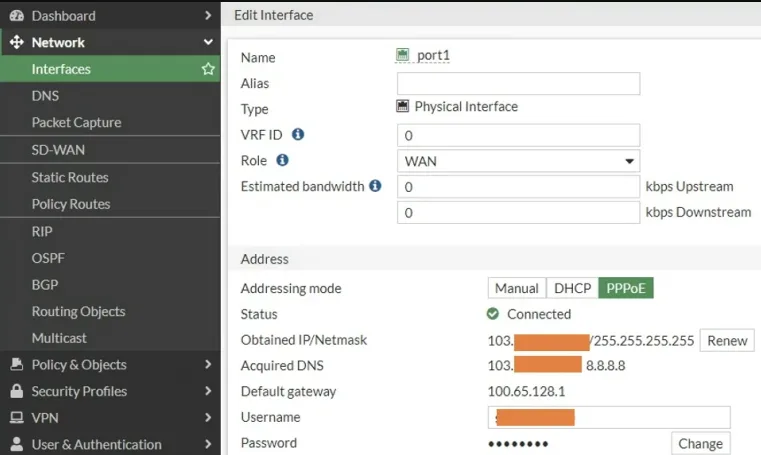Viewport: 761px width, 455px height.
Task: Click the Alias input field
Action: click(518, 83)
